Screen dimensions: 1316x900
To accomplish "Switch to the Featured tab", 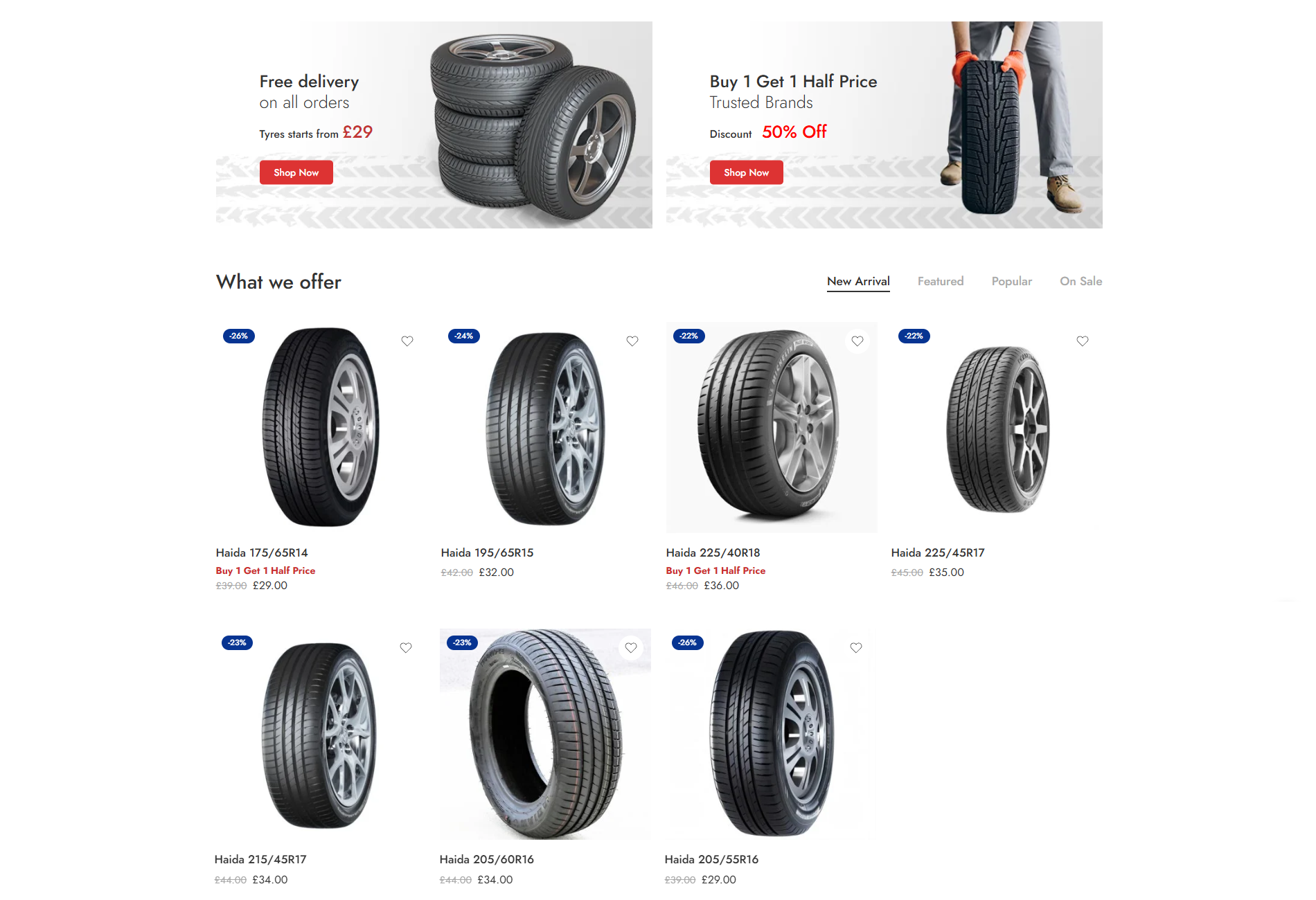I will pyautogui.click(x=941, y=281).
